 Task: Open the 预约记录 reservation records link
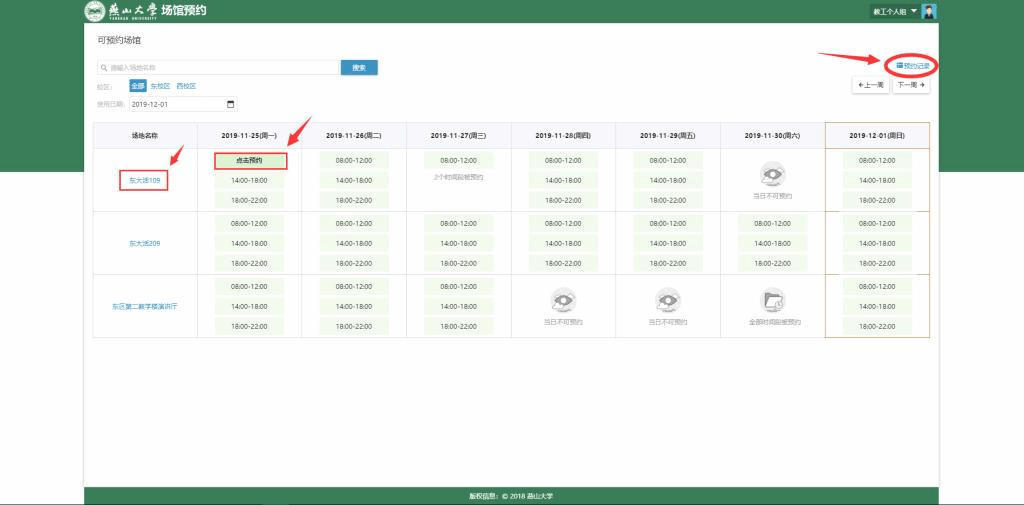click(x=913, y=65)
